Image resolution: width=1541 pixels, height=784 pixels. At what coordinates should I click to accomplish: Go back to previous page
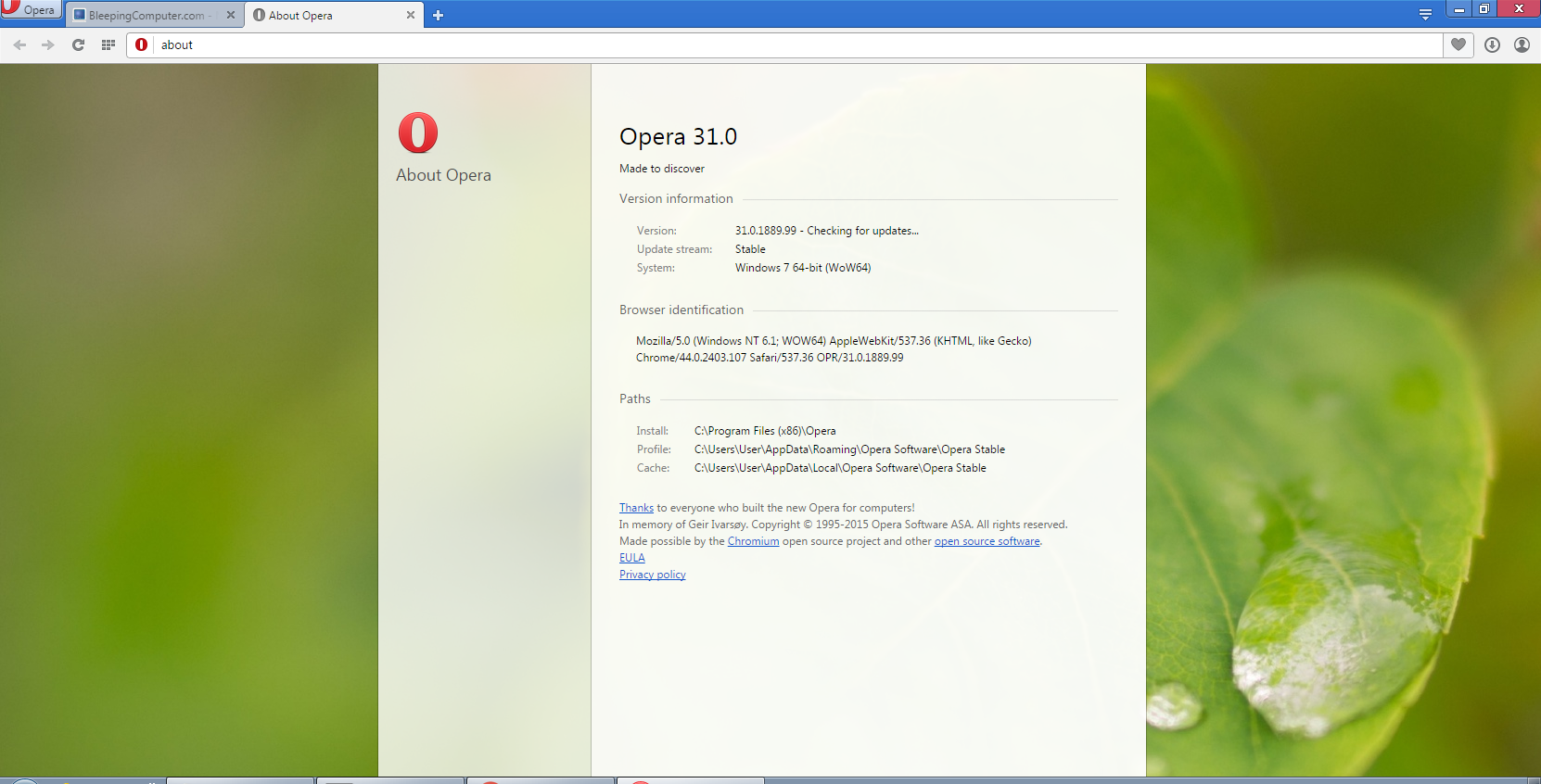20,44
